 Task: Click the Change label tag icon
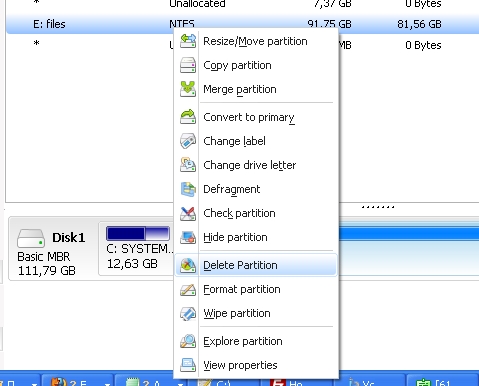point(188,141)
